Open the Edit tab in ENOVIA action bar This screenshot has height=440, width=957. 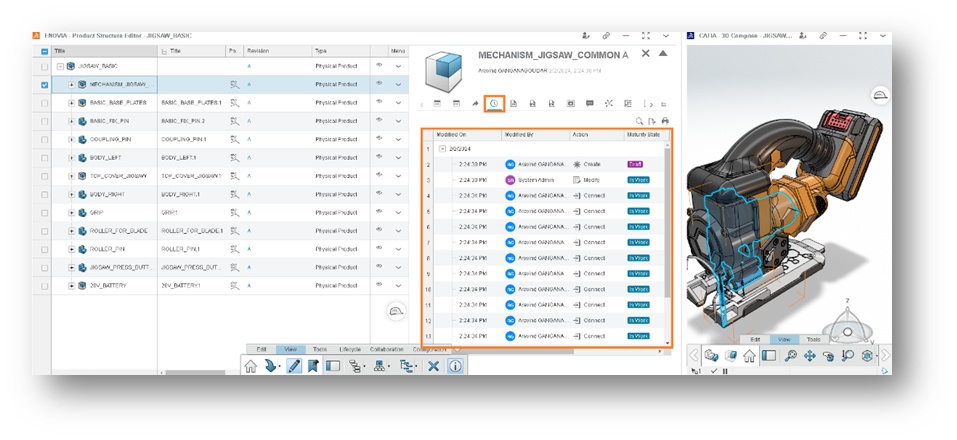click(261, 349)
